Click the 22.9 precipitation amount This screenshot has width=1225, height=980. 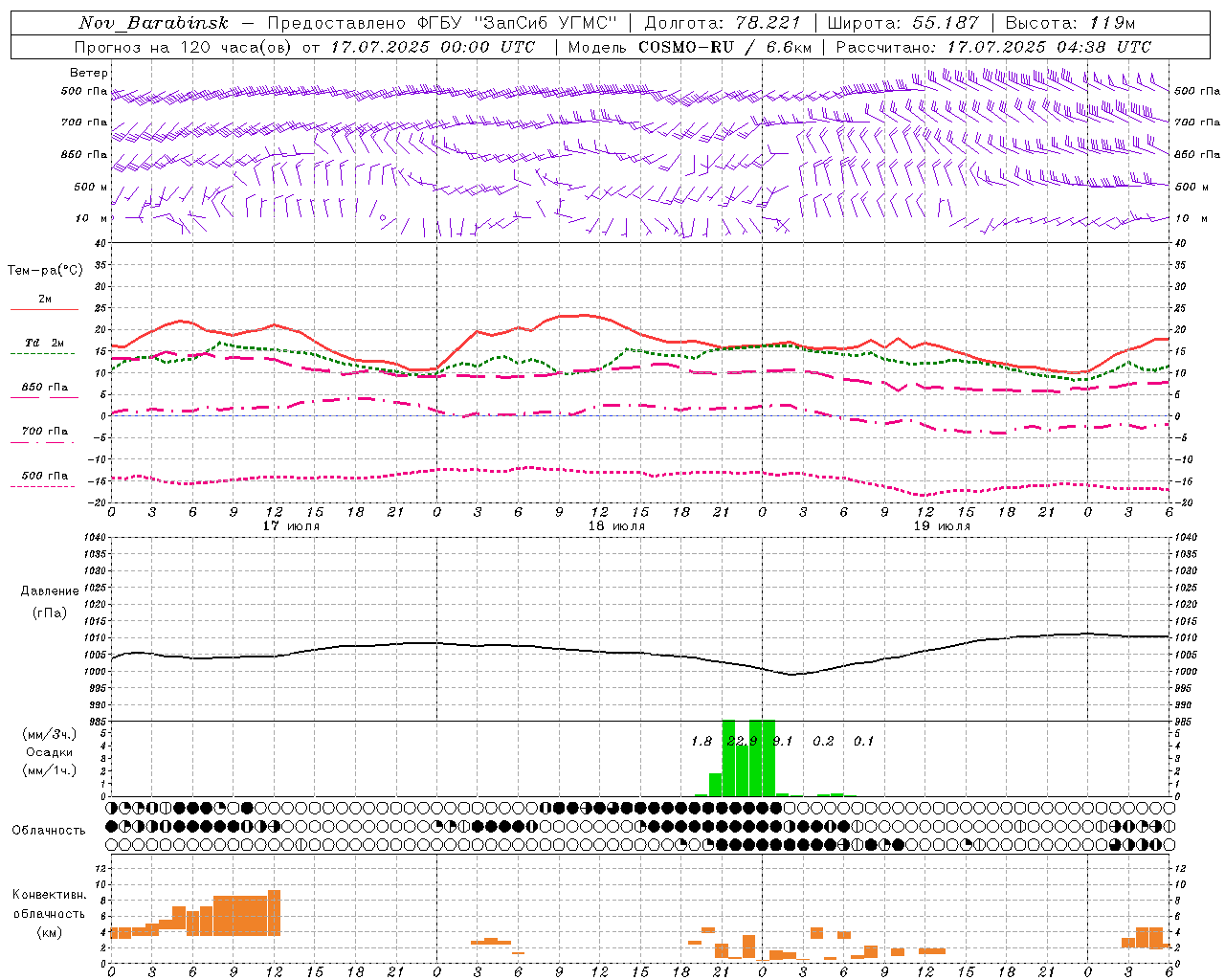(x=742, y=741)
